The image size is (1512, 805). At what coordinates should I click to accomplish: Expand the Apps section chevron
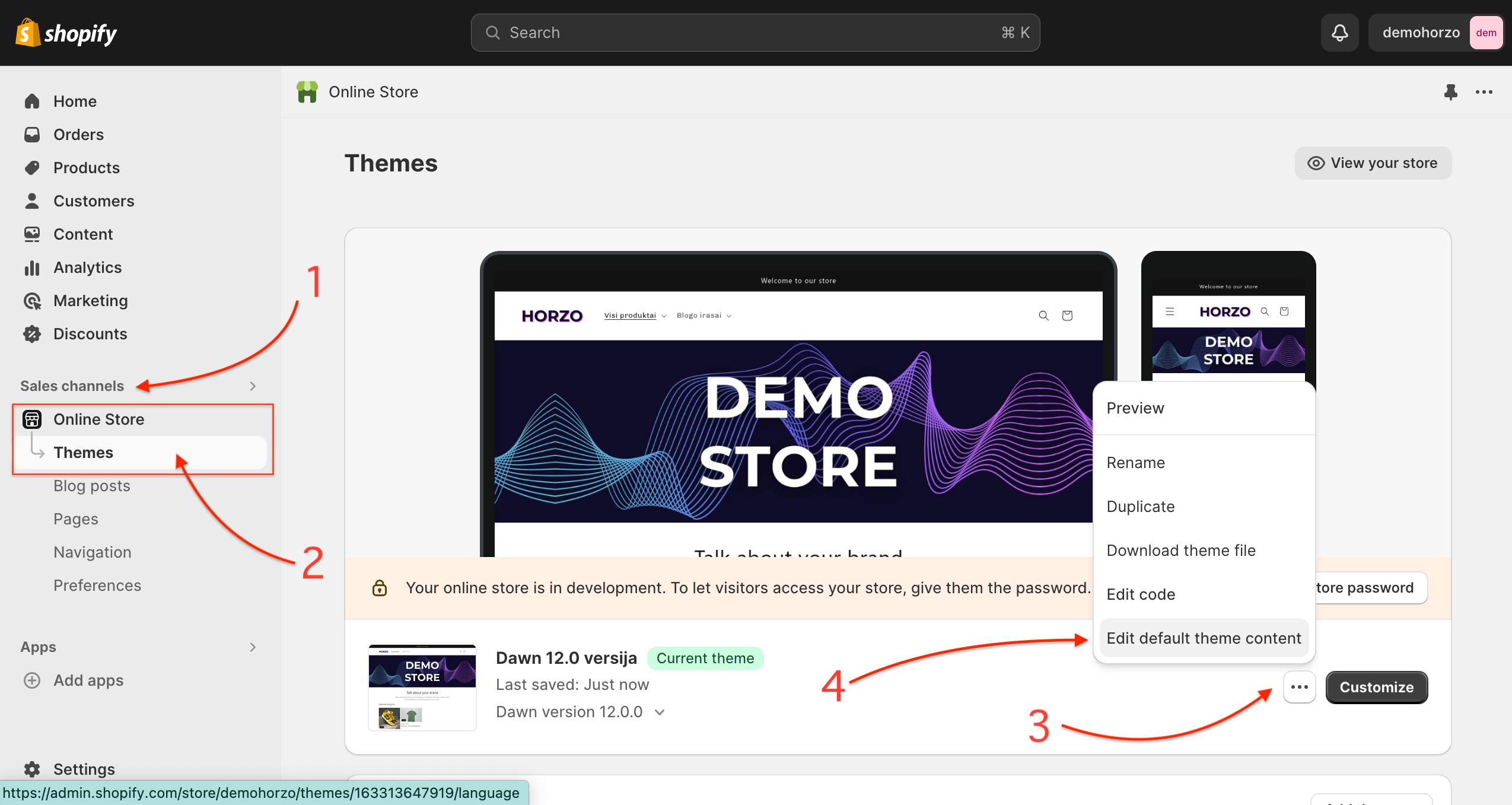coord(253,647)
